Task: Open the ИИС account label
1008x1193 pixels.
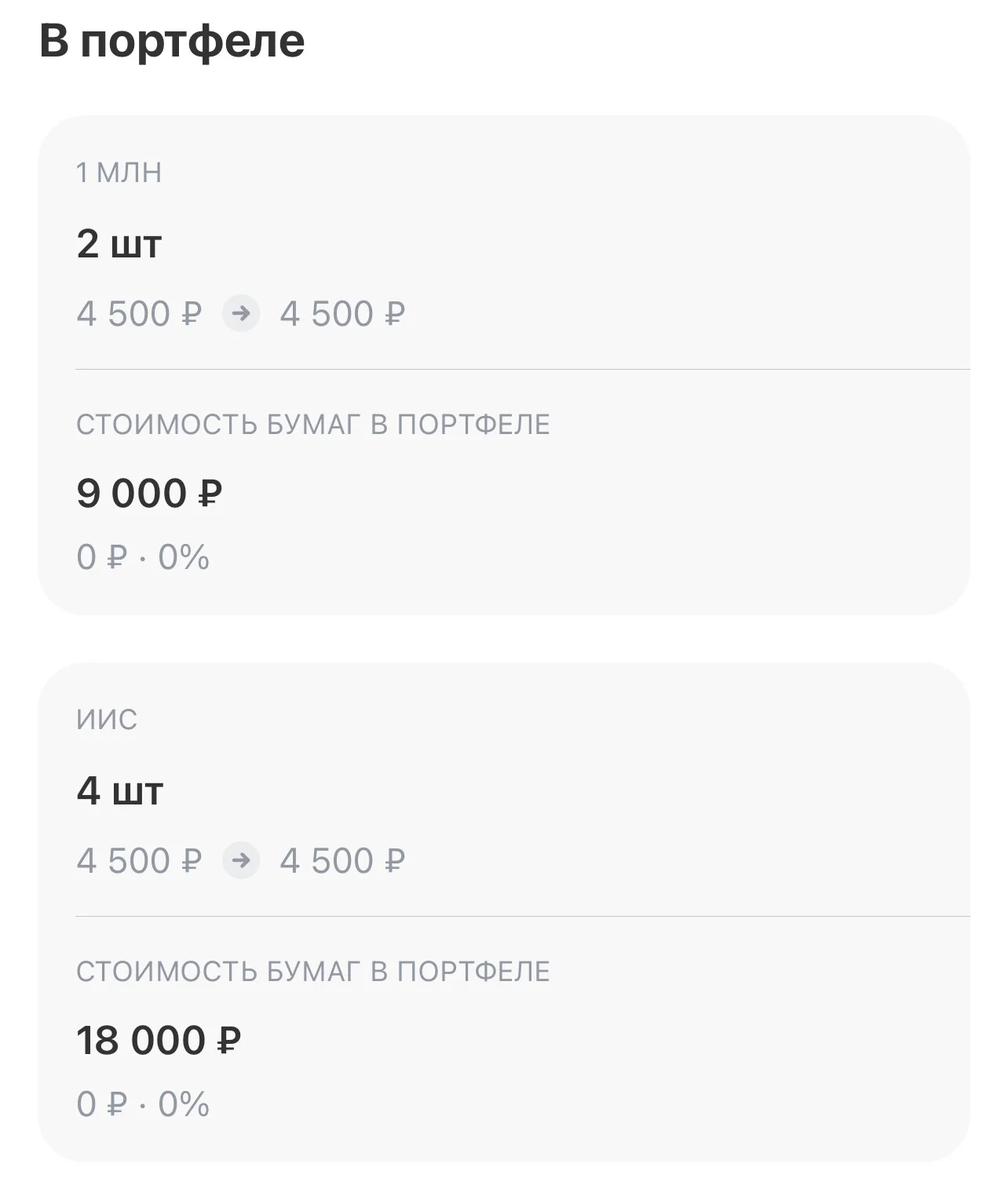Action: (x=107, y=720)
